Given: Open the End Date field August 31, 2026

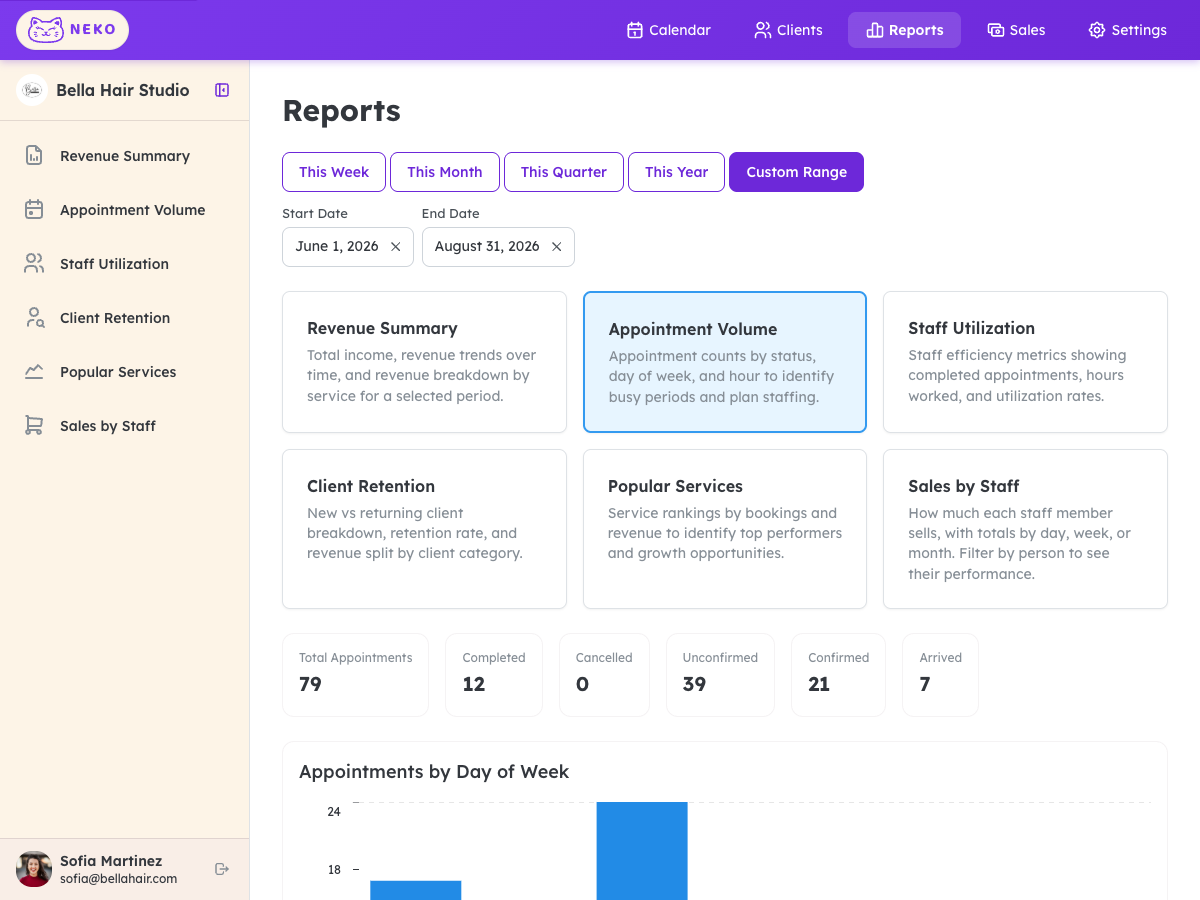Looking at the screenshot, I should pyautogui.click(x=498, y=247).
